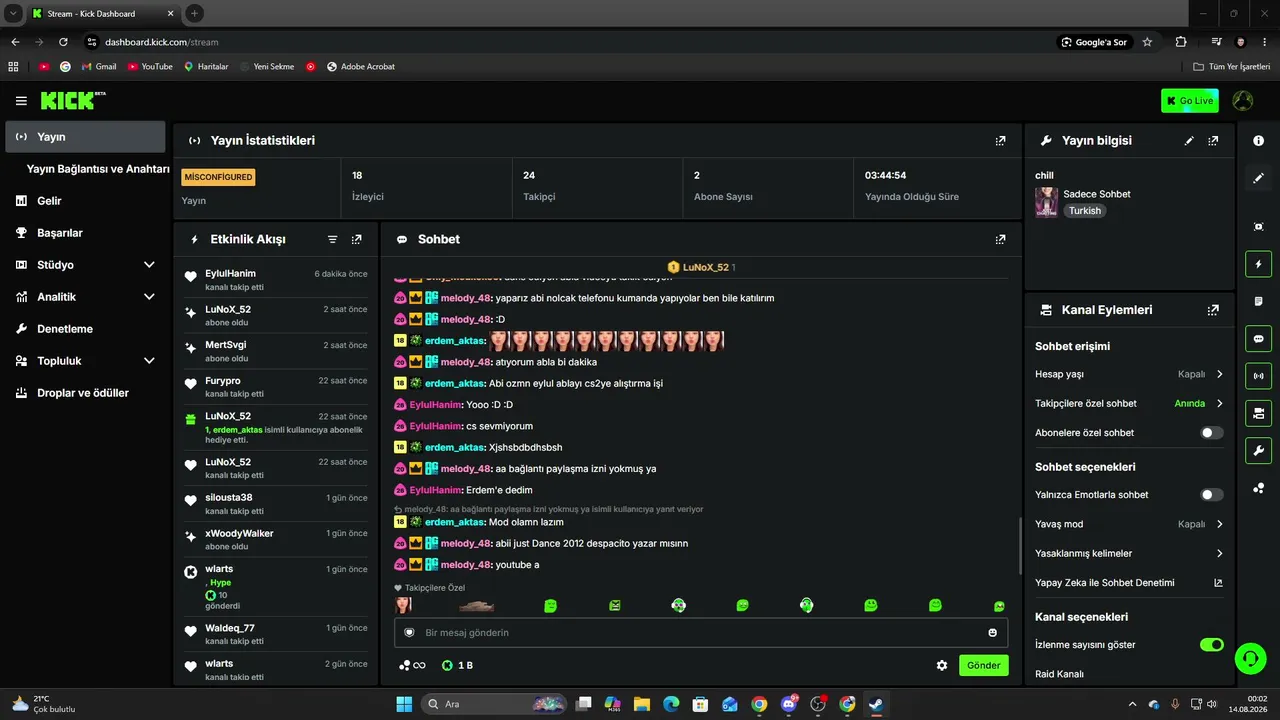Go to Gelir section
This screenshot has width=1280, height=720.
coord(85,201)
